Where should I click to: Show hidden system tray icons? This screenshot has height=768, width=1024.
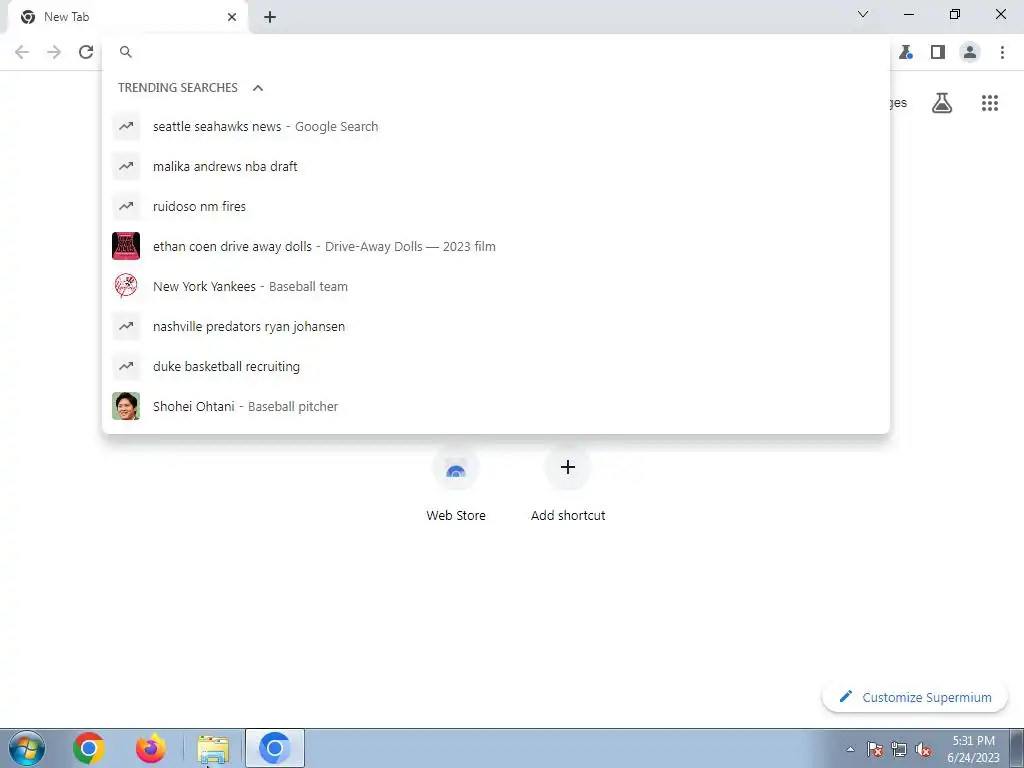click(850, 749)
